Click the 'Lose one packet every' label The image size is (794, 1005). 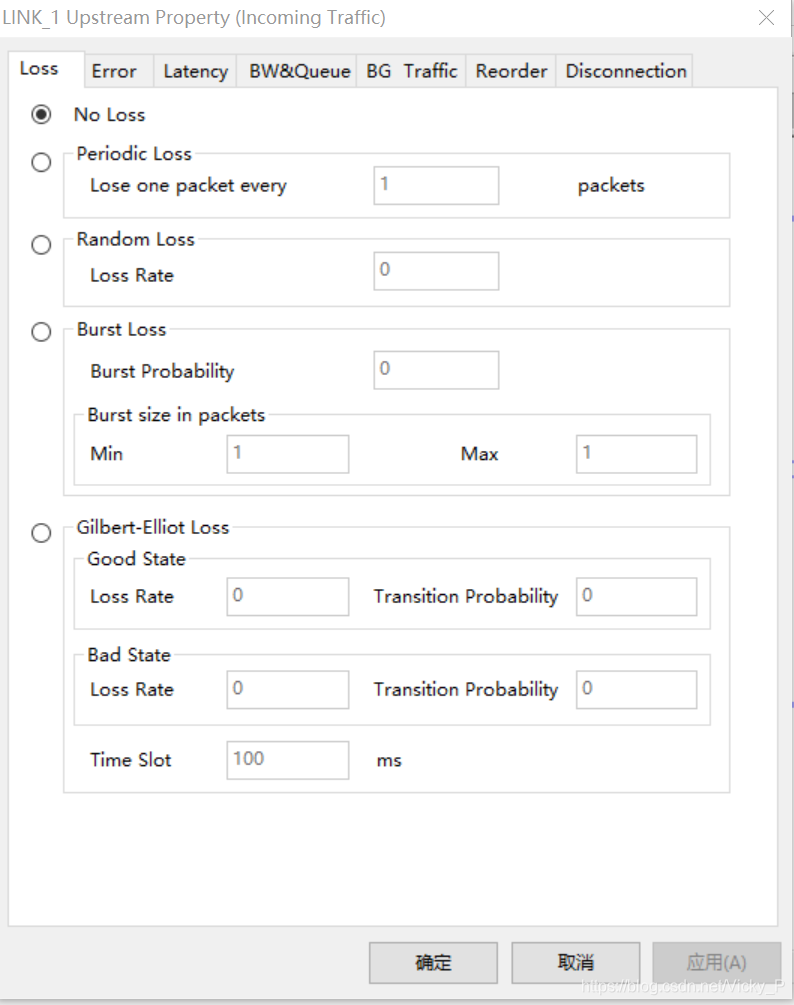click(188, 186)
